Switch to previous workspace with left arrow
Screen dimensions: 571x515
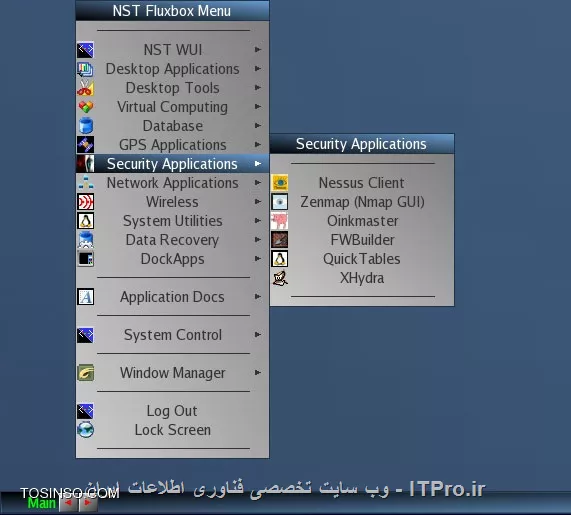click(68, 503)
